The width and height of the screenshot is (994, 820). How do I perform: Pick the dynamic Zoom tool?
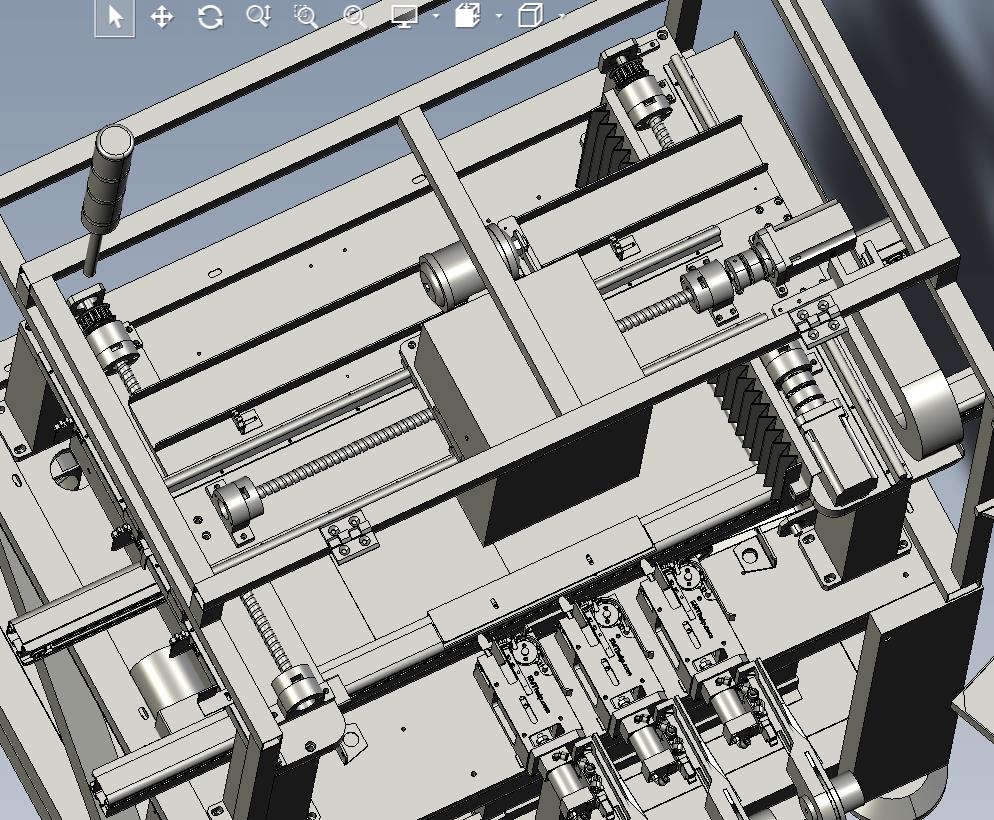259,16
